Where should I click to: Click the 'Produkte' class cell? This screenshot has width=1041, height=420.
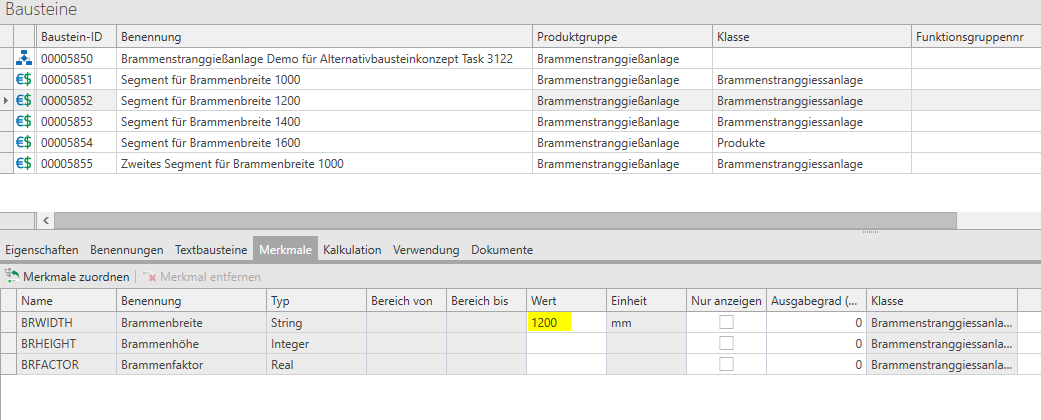811,143
